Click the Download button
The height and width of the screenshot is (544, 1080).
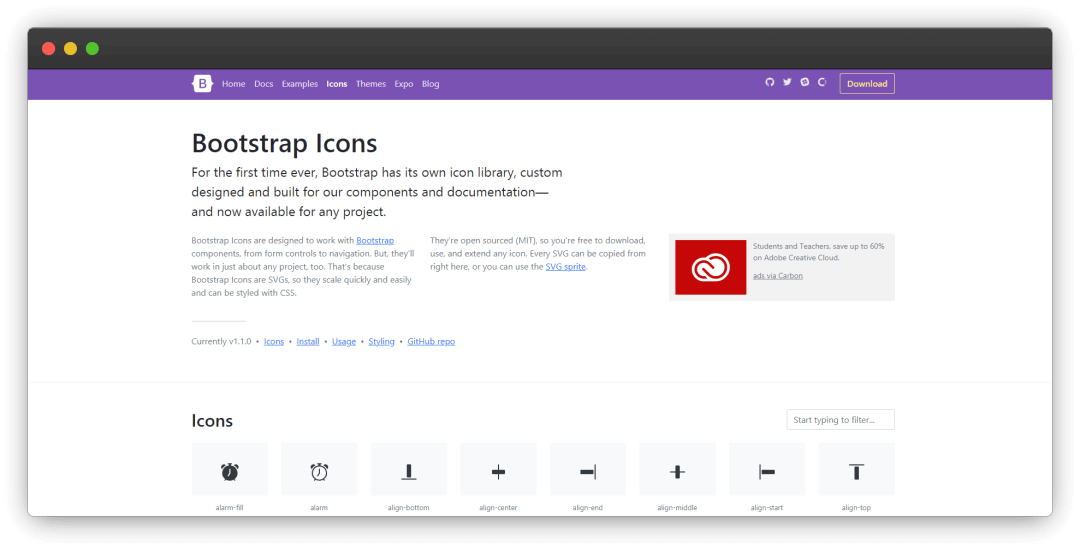(x=866, y=83)
